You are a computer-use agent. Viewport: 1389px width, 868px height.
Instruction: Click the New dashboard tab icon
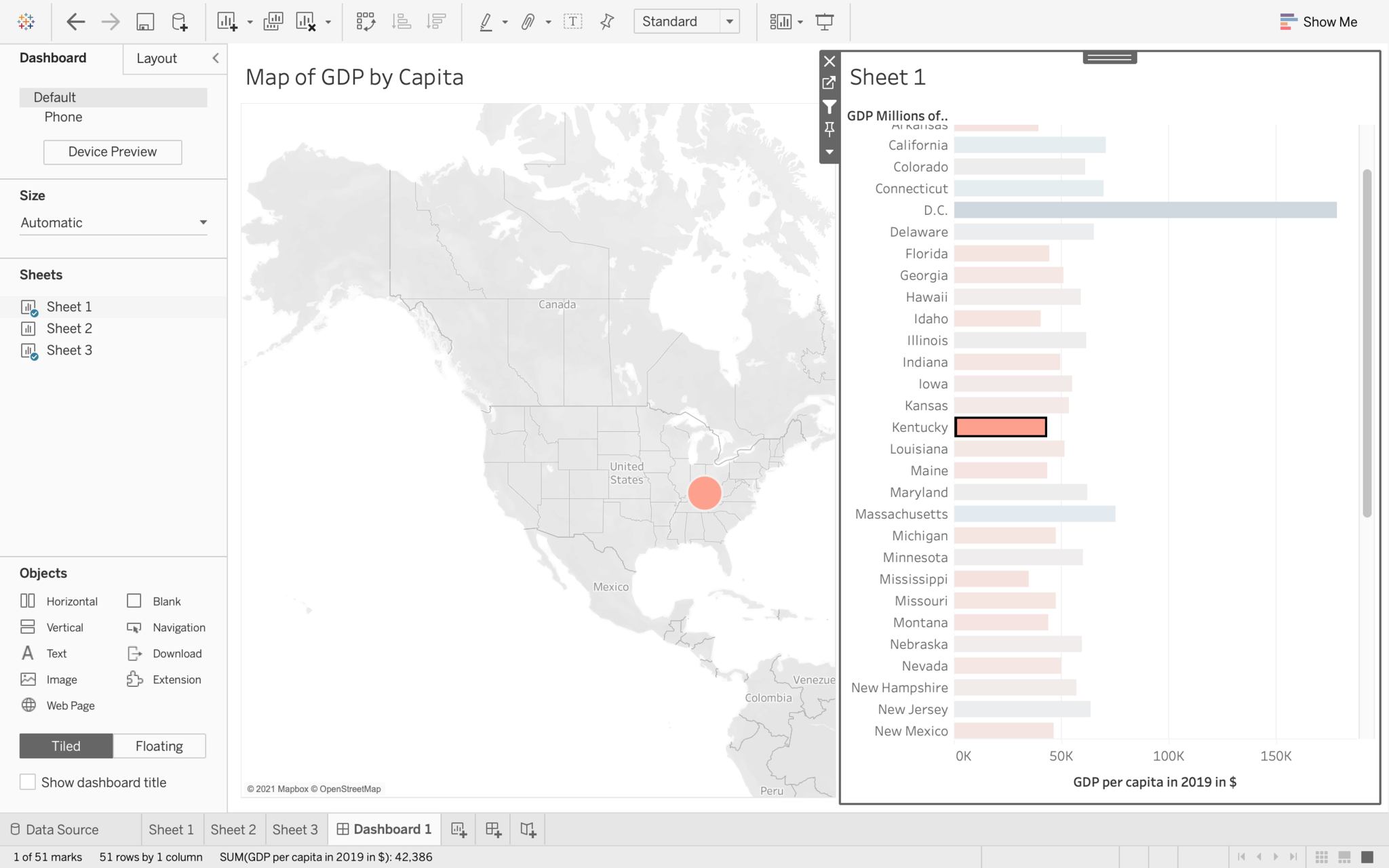[493, 829]
